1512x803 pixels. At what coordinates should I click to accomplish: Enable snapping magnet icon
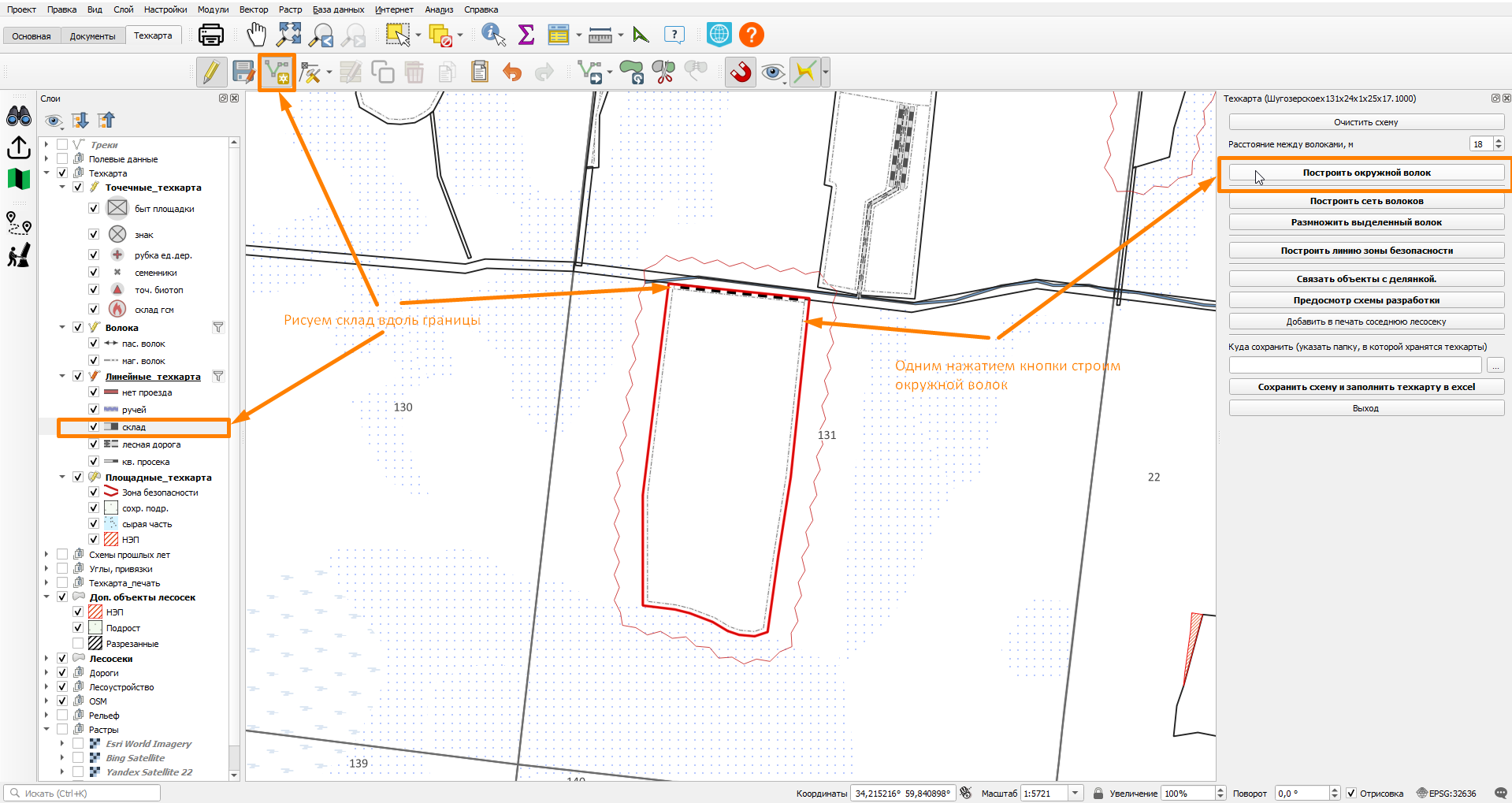point(740,72)
